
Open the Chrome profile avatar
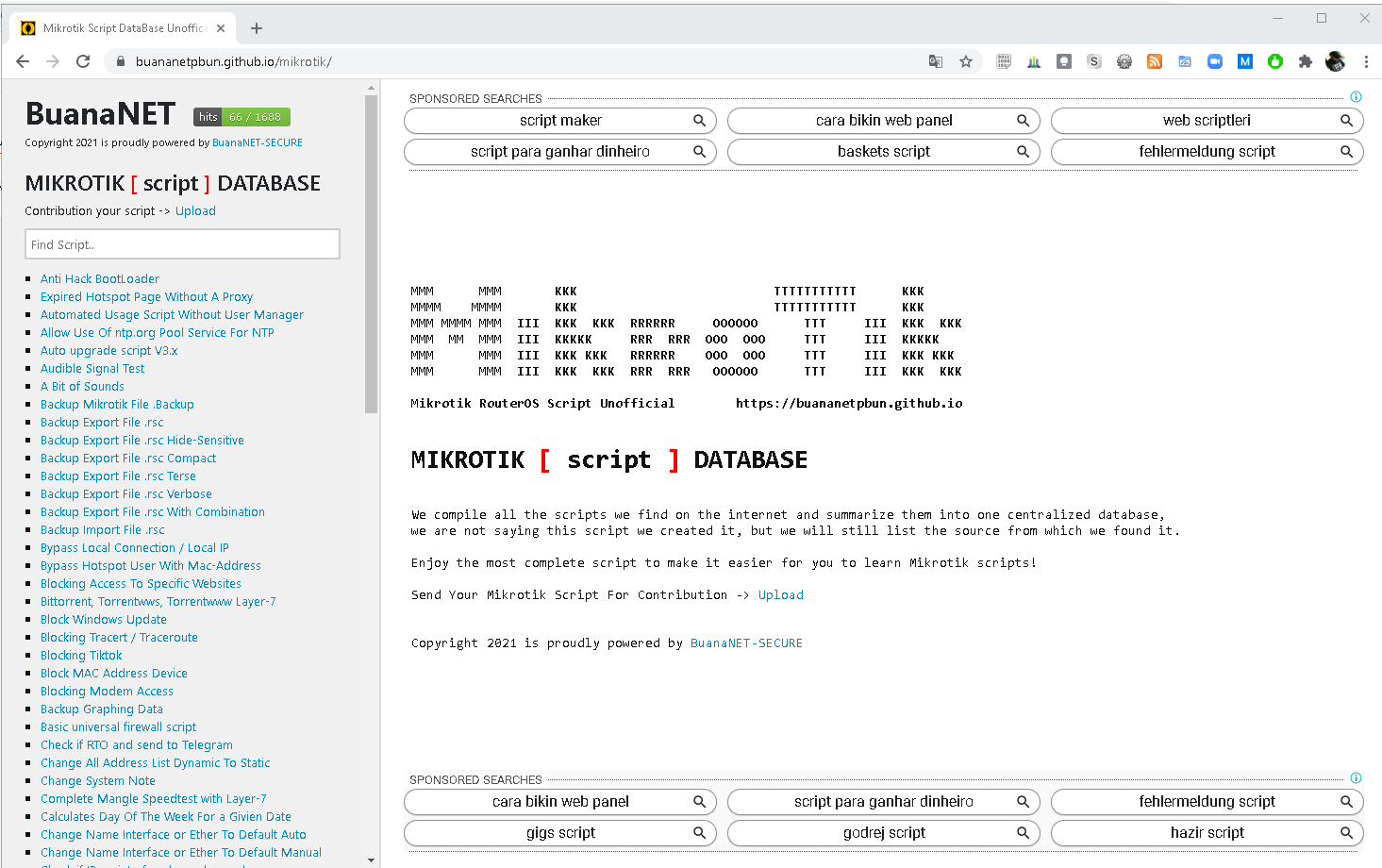(1336, 61)
